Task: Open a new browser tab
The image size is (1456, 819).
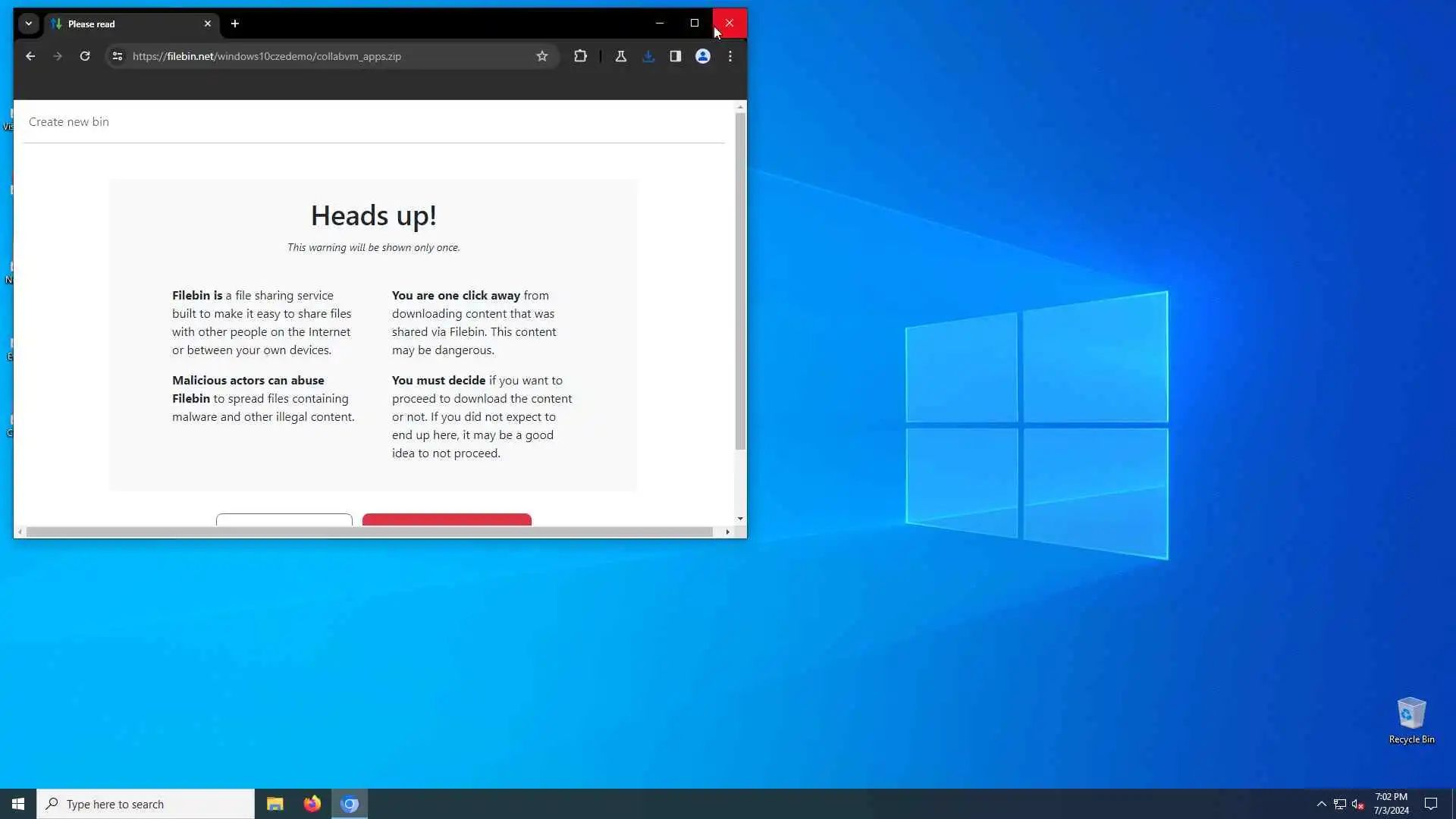Action: (235, 24)
